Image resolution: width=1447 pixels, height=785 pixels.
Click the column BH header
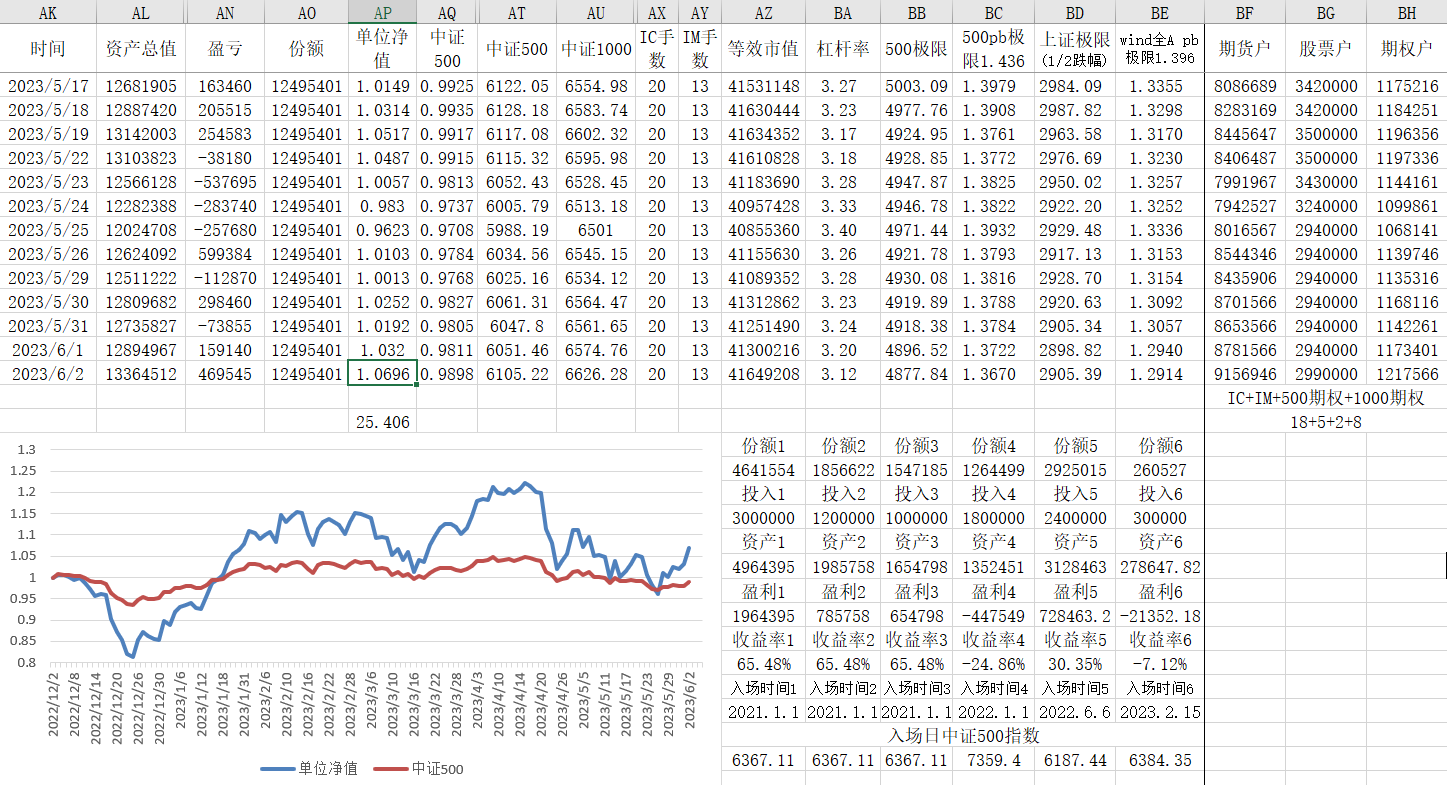pyautogui.click(x=1406, y=13)
